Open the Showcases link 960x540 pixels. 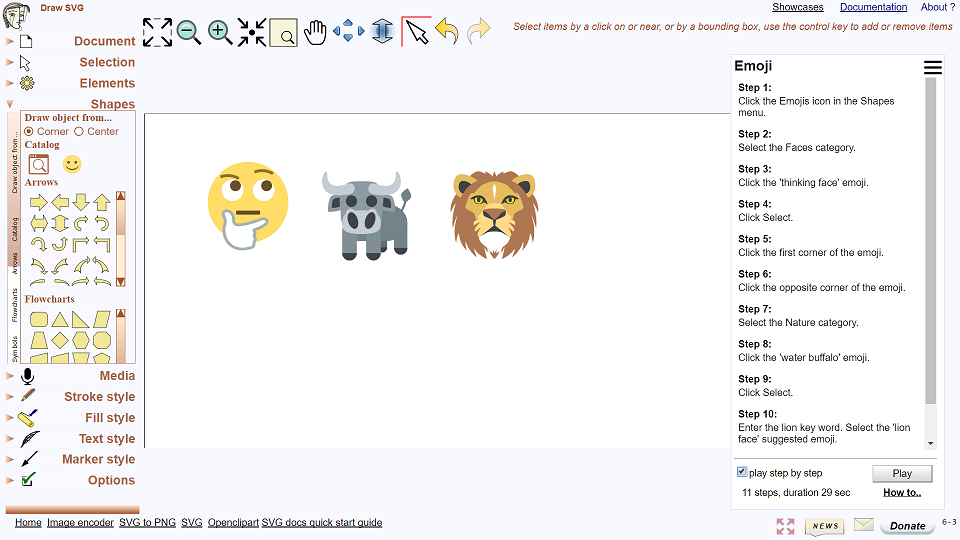point(798,7)
